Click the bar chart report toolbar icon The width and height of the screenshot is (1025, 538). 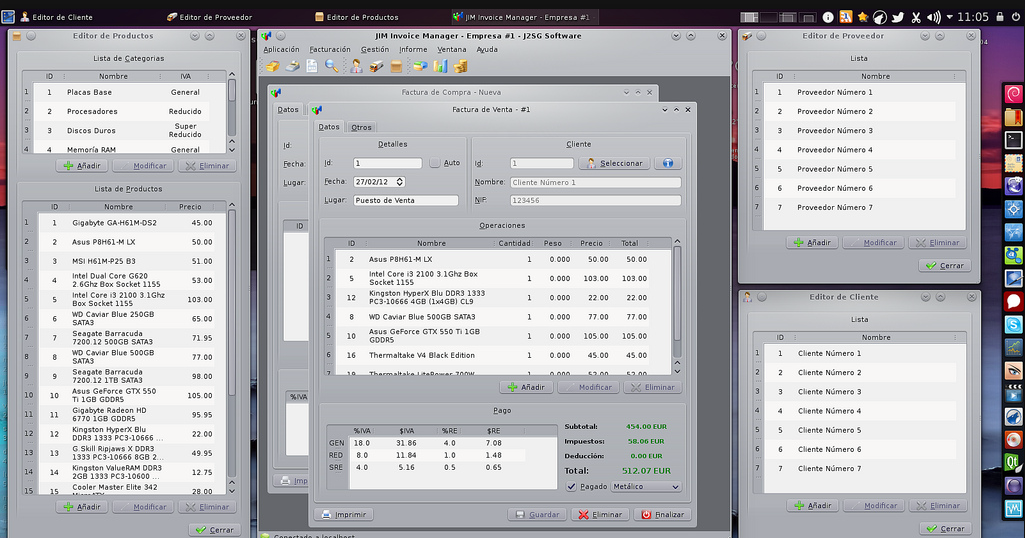(x=440, y=67)
